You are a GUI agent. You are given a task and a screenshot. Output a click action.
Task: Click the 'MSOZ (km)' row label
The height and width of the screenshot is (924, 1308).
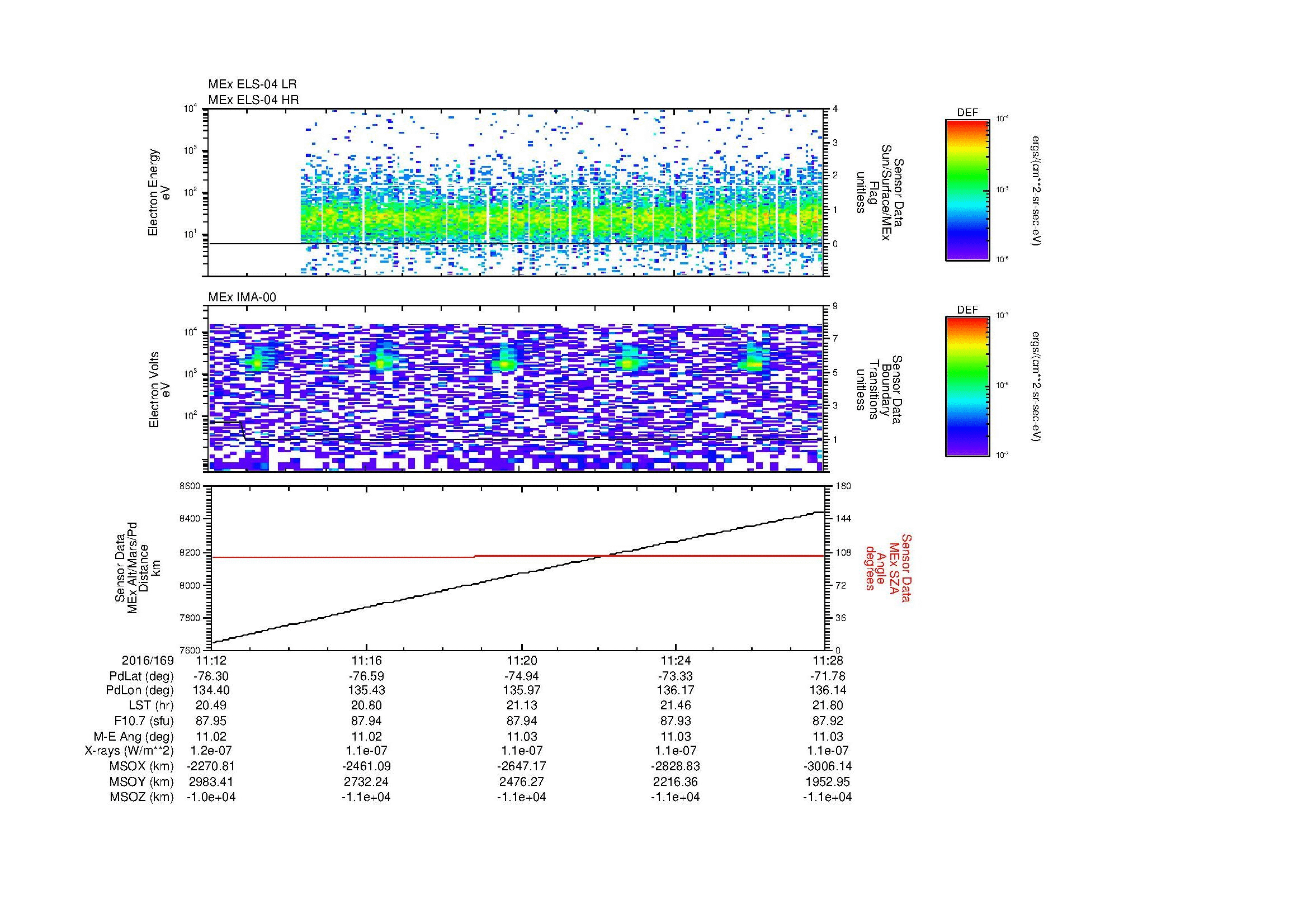click(141, 797)
